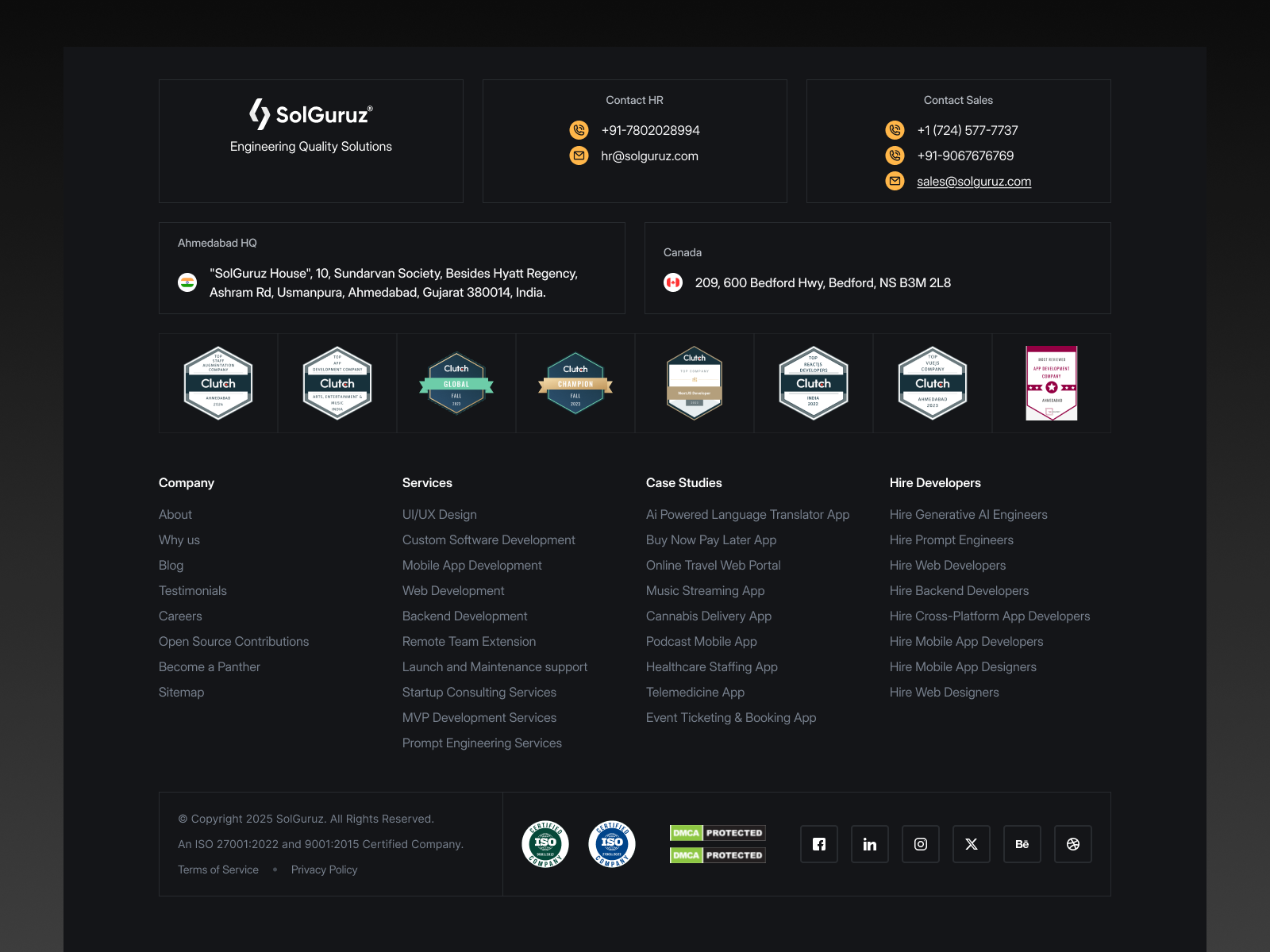Open the Instagram social icon

pos(921,844)
